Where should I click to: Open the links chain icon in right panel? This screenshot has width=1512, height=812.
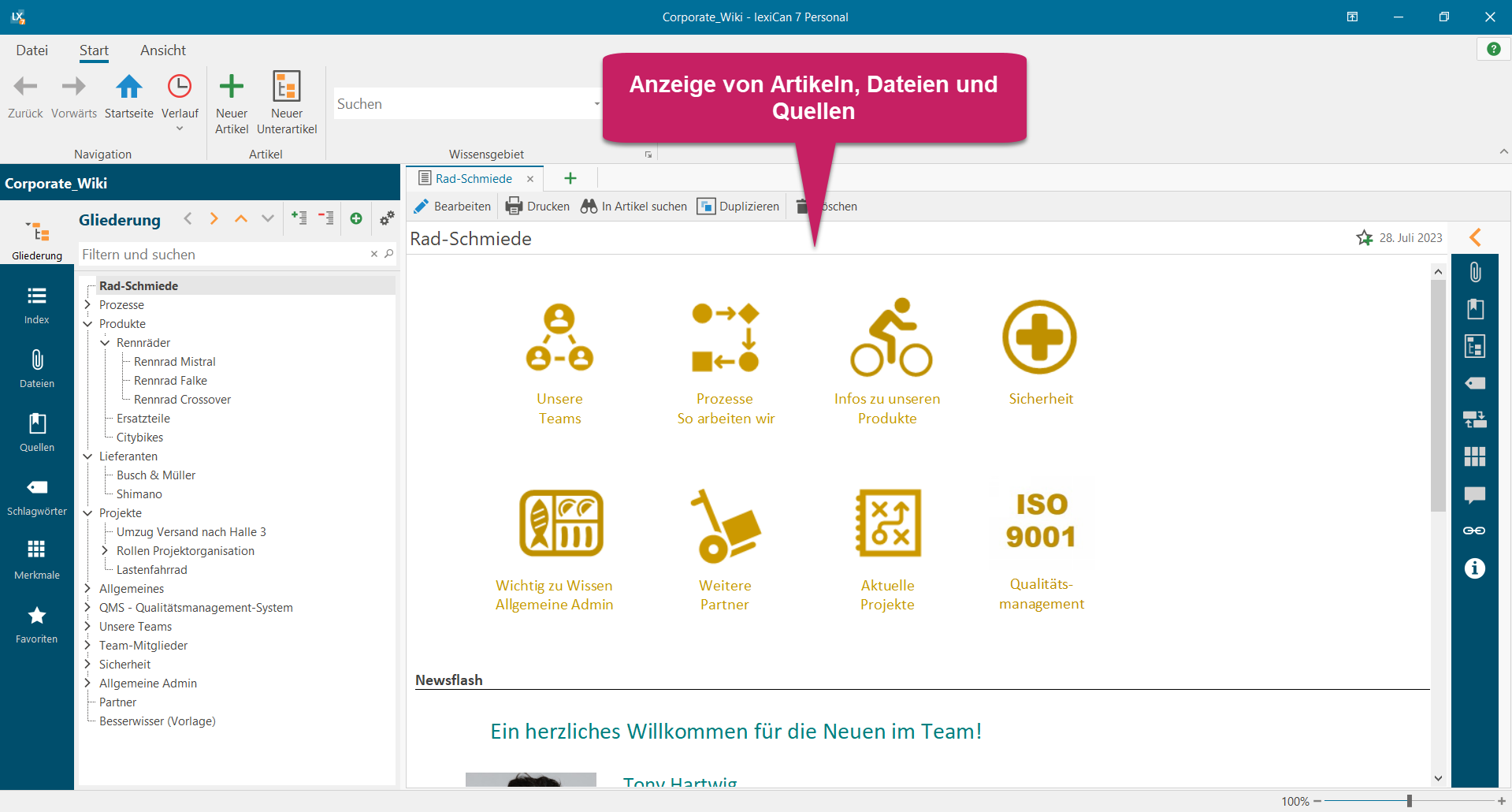pos(1475,531)
